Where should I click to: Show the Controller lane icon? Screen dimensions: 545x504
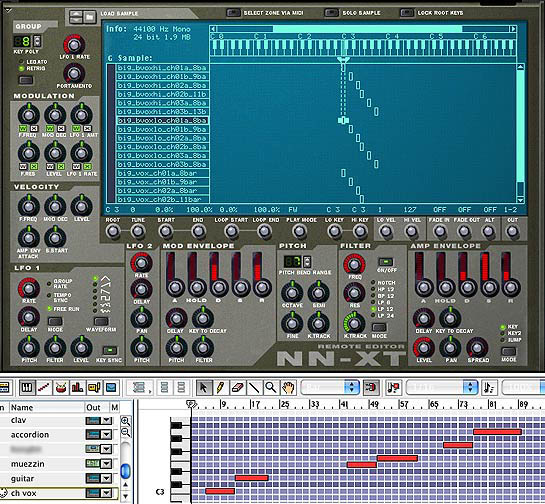pyautogui.click(x=111, y=387)
